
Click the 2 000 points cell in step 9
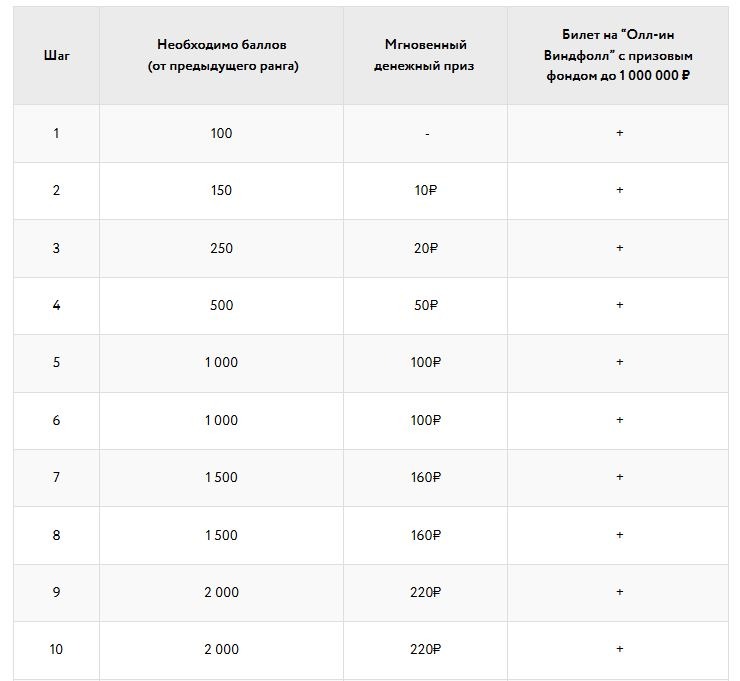coord(221,592)
